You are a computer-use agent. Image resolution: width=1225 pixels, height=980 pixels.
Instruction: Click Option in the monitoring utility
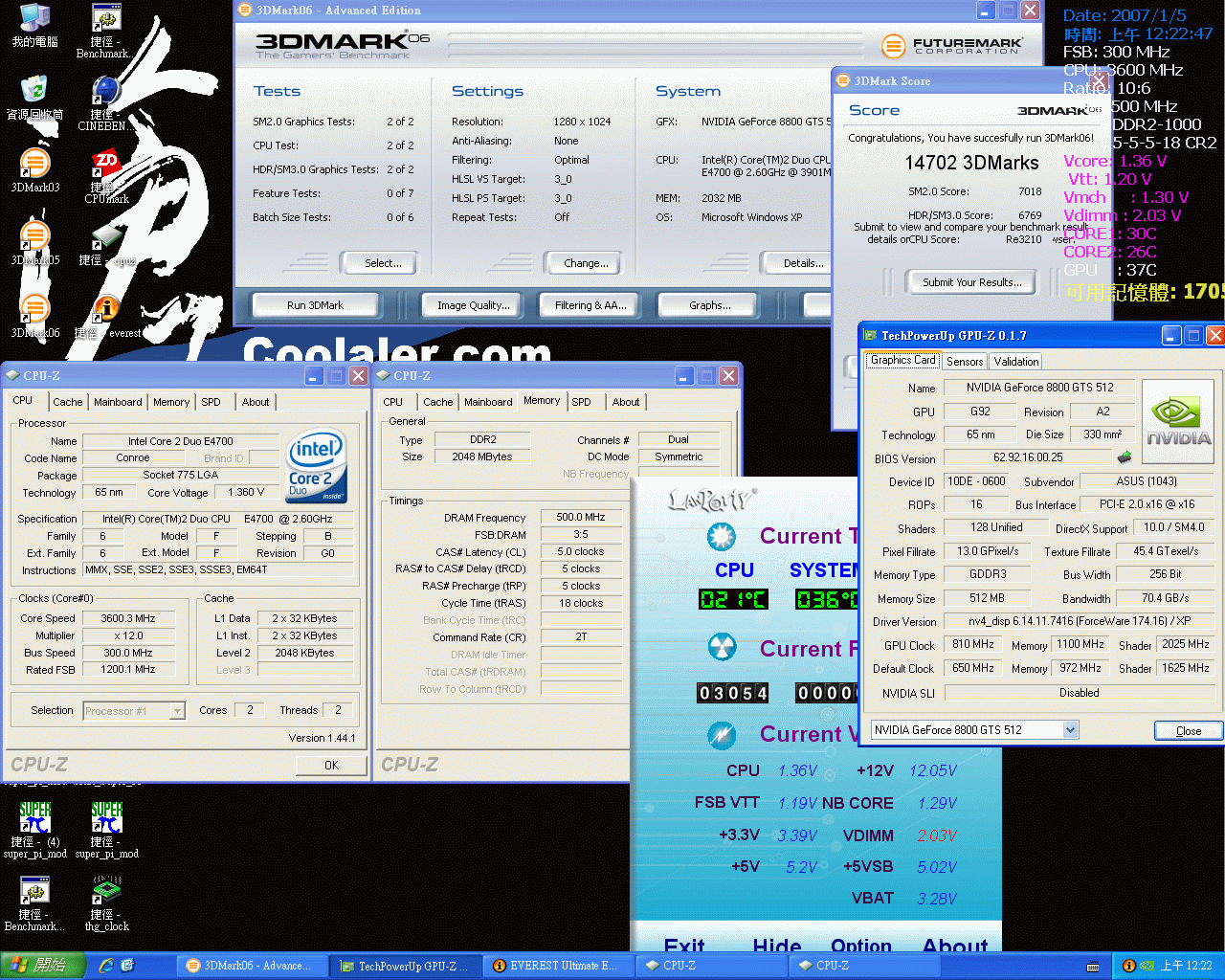tap(861, 947)
